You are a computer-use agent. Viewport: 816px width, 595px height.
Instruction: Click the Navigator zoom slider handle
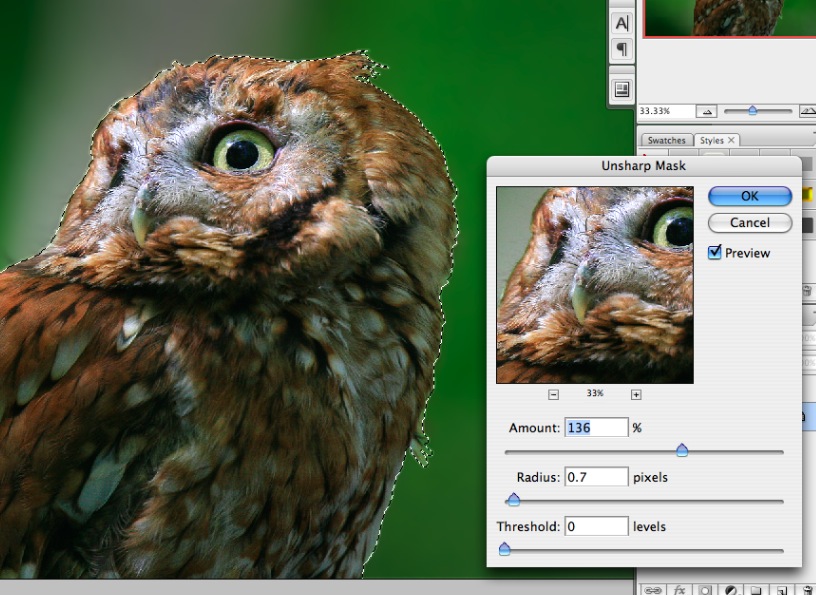click(x=753, y=110)
